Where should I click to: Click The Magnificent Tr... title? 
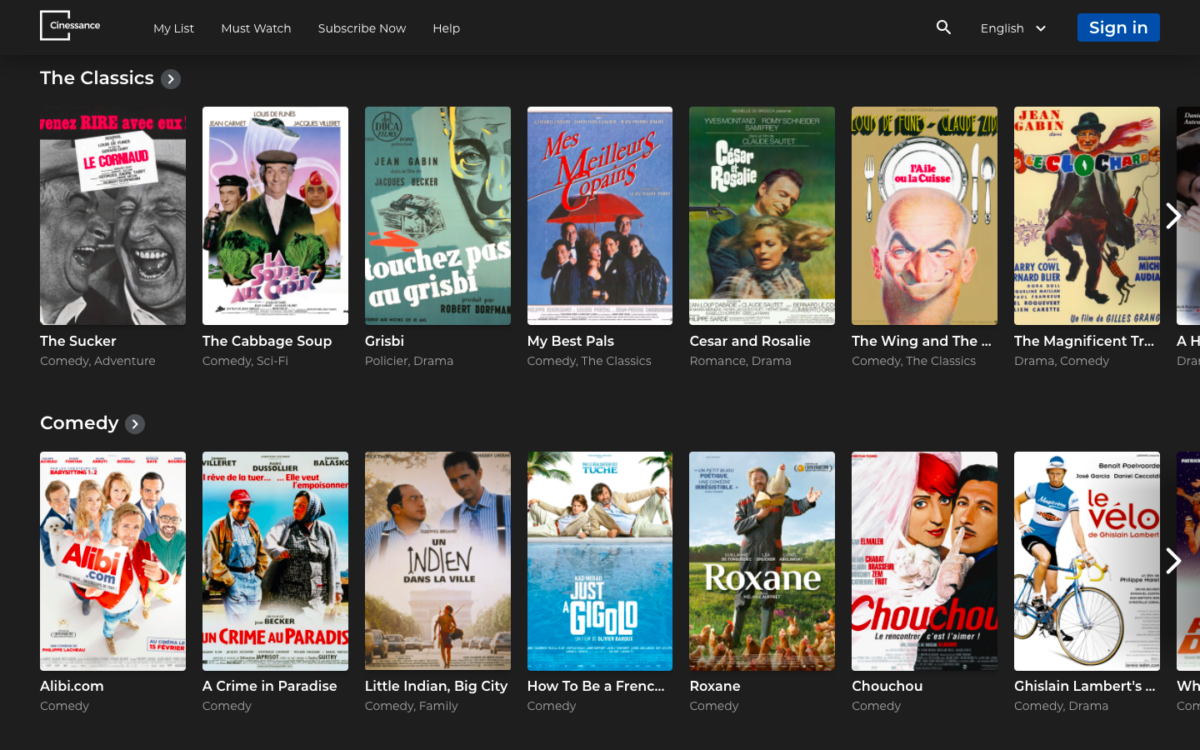pos(1085,341)
